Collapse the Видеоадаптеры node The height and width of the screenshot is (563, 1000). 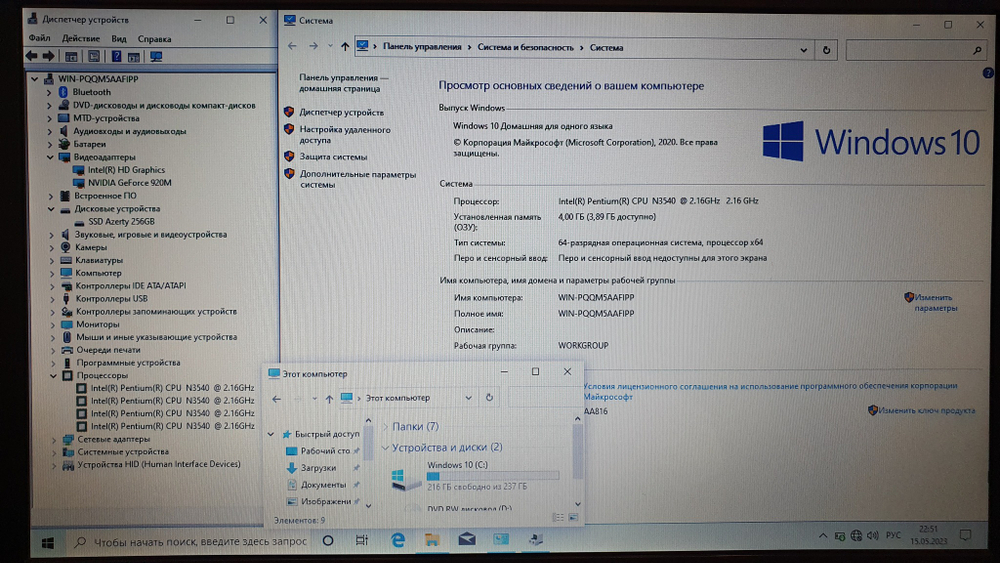pyautogui.click(x=50, y=157)
